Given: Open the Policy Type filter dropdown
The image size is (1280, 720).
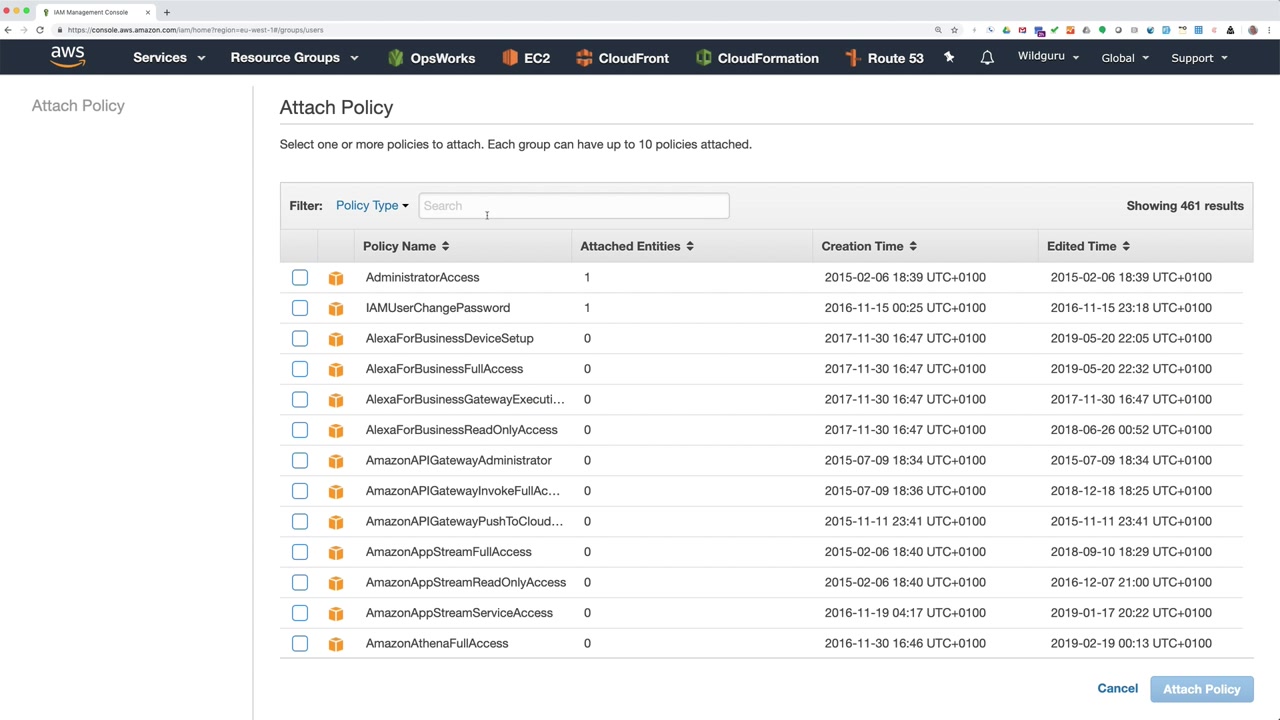Looking at the screenshot, I should [372, 206].
